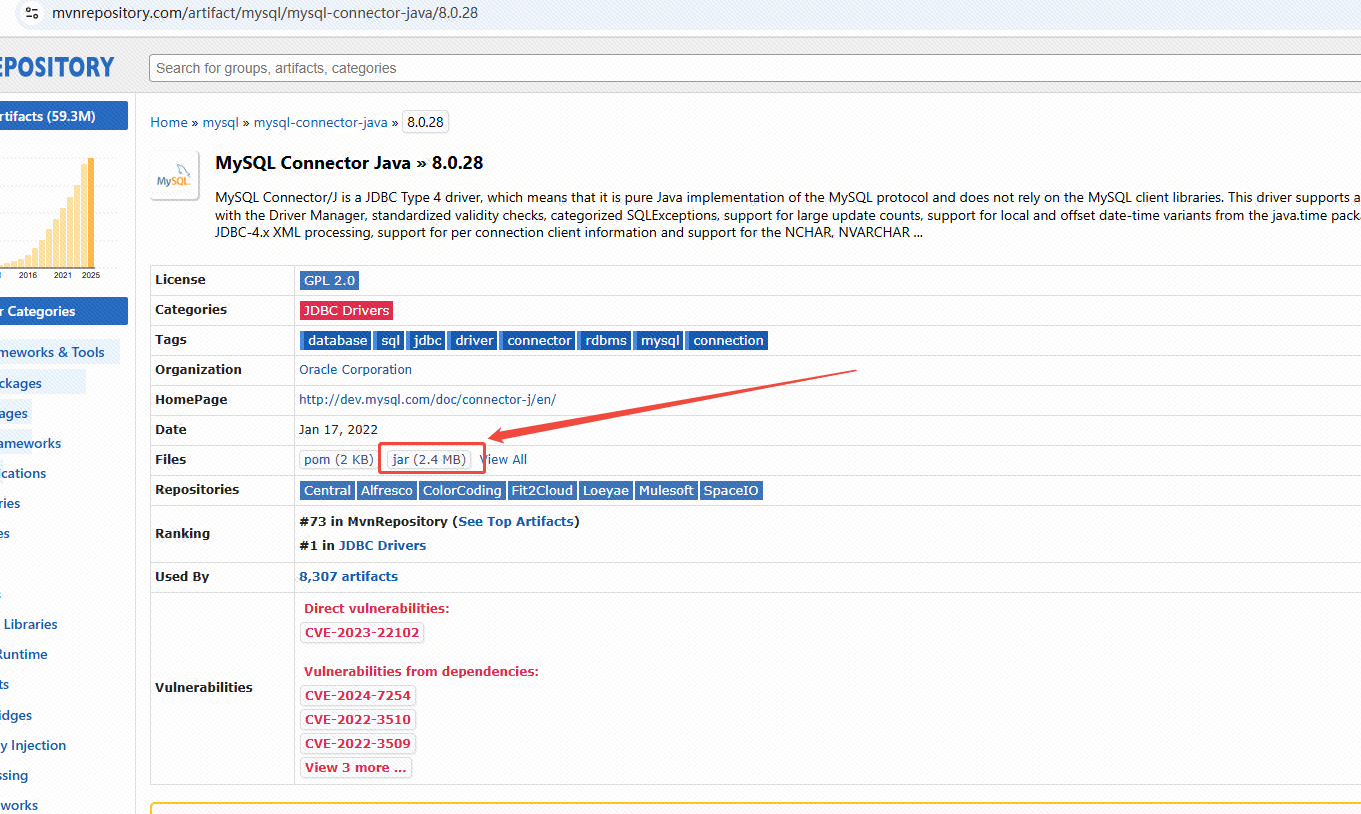This screenshot has width=1361, height=814.
Task: Open the Loeyae repository tag
Action: pyautogui.click(x=606, y=490)
